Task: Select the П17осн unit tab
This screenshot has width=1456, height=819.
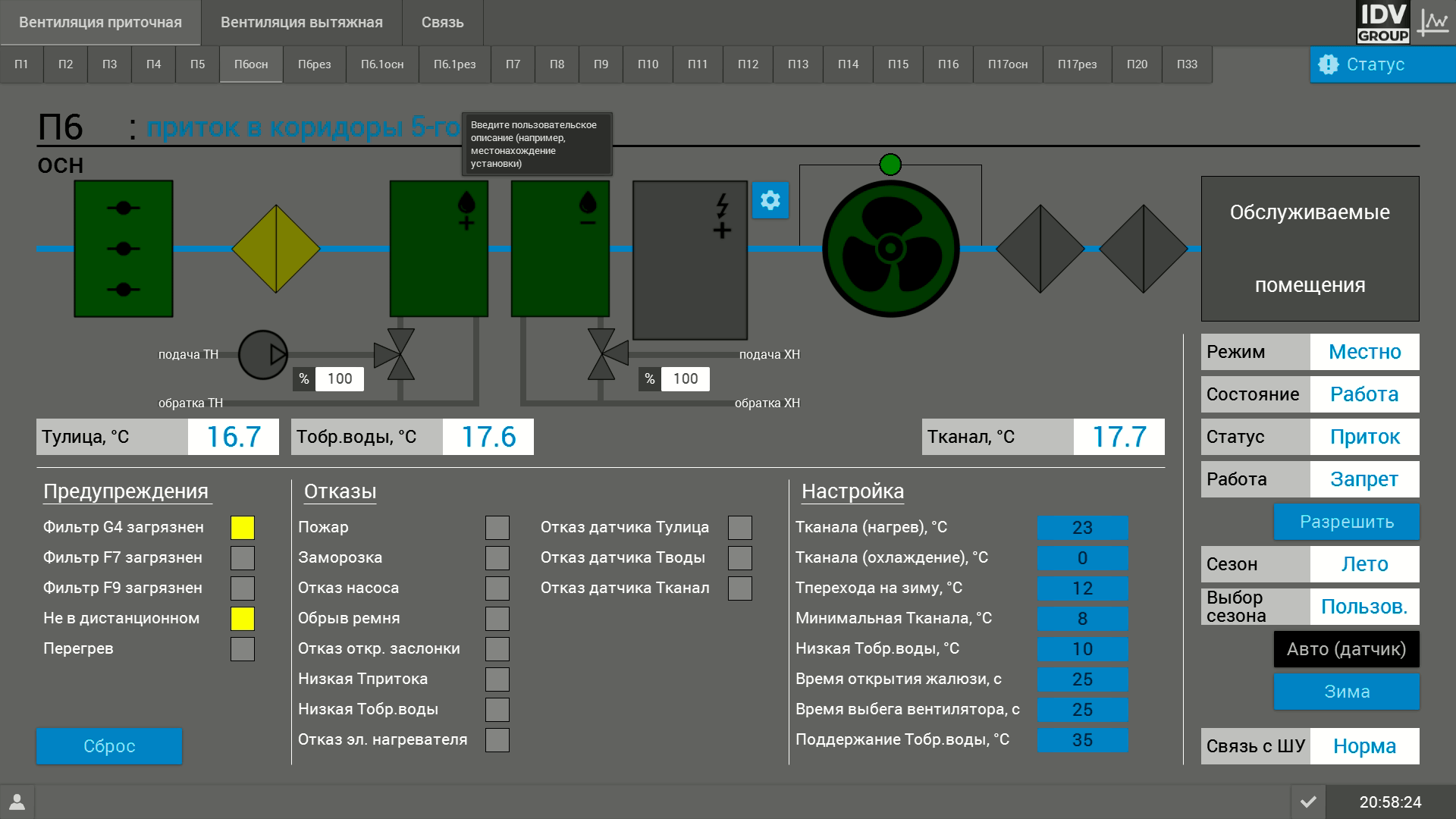Action: point(1008,64)
